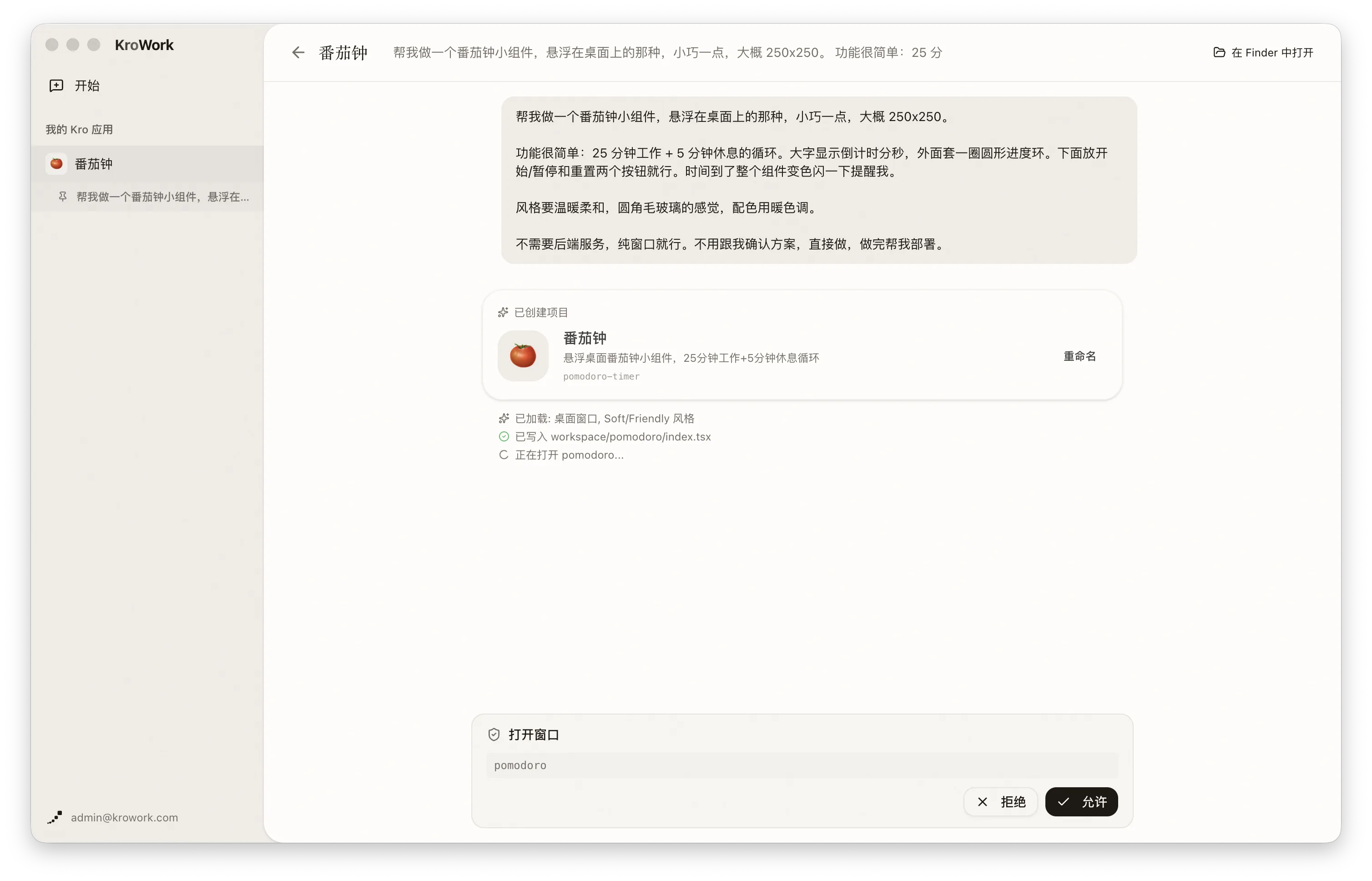Viewport: 1372px width, 881px height.
Task: Click the project slug pomodoro-timer
Action: point(601,376)
